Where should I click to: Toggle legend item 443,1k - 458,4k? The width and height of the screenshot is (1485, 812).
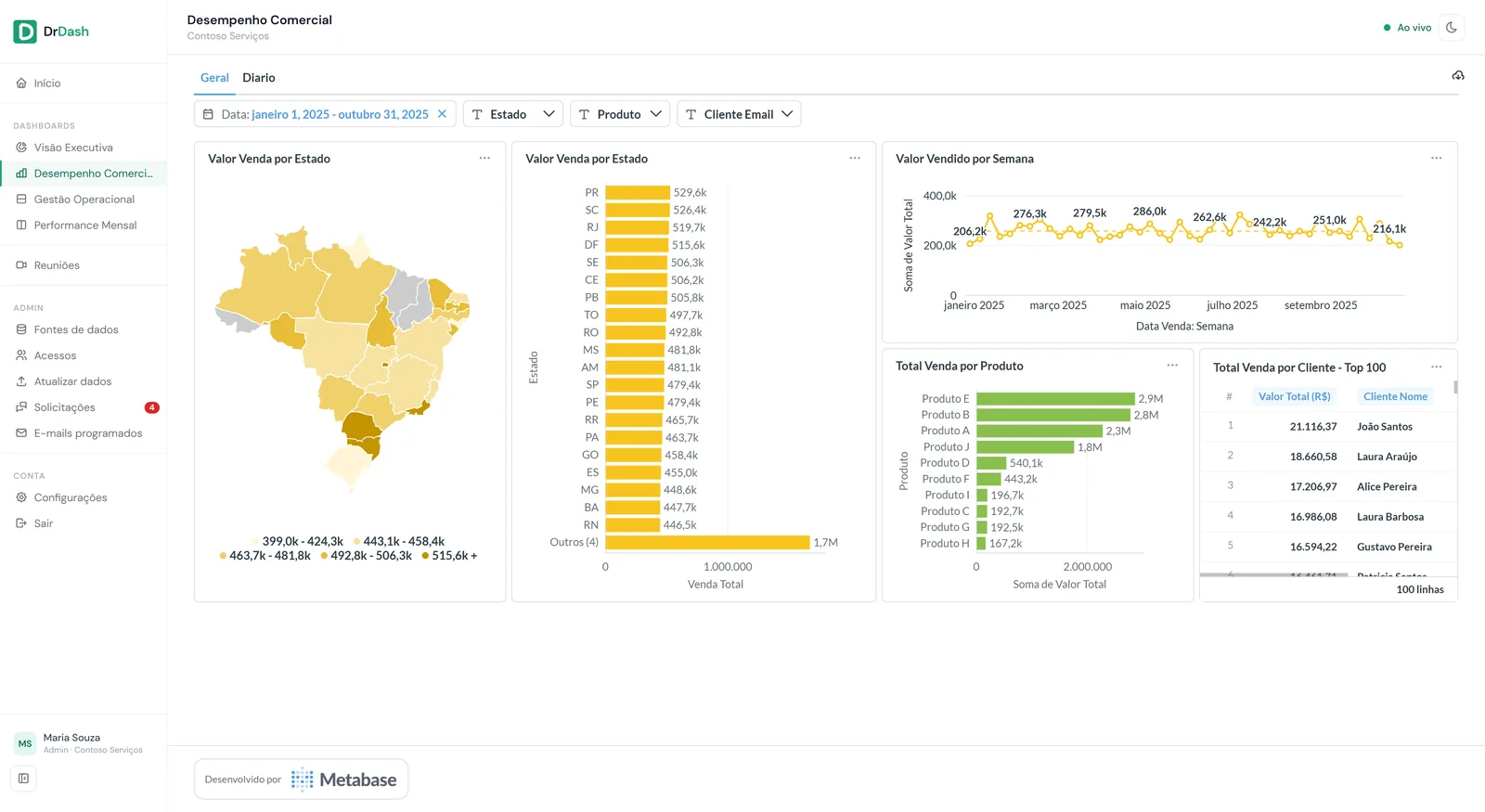pos(399,541)
